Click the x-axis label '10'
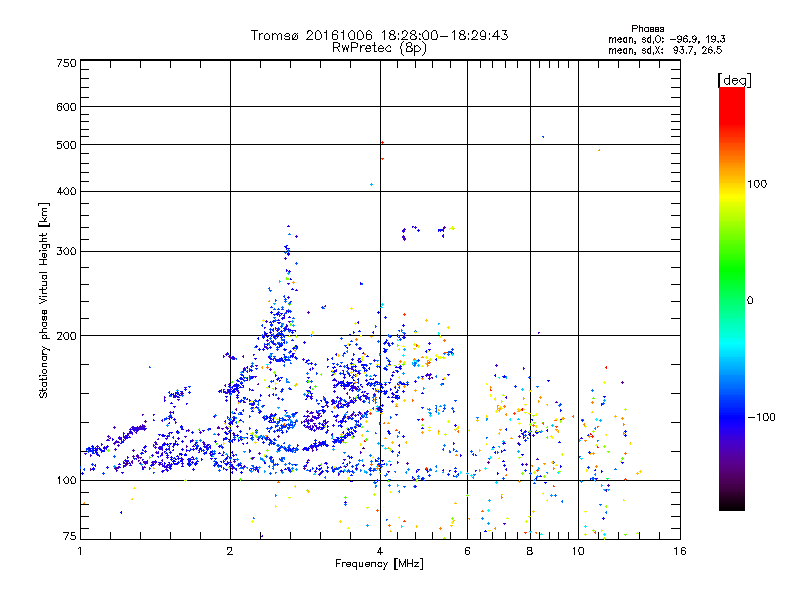Screen dimensions: 800x600 pyautogui.click(x=578, y=551)
